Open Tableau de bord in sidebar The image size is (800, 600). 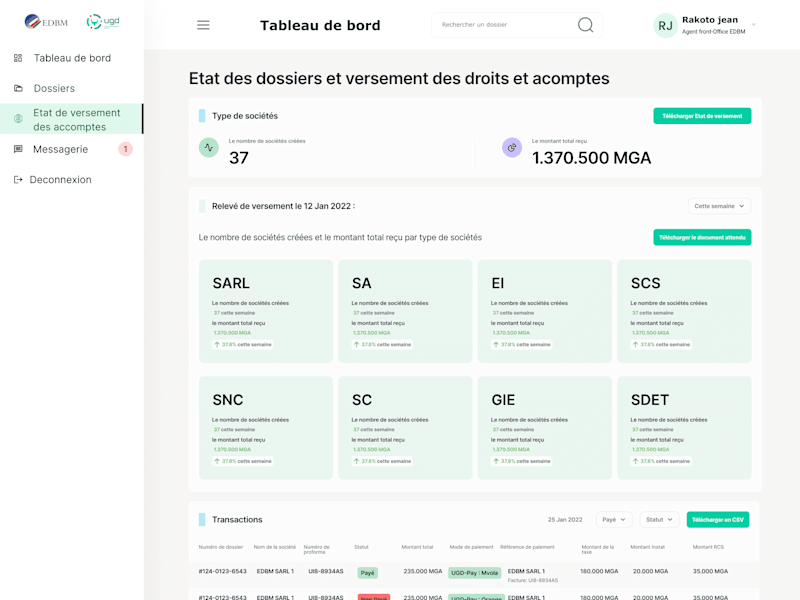71,58
